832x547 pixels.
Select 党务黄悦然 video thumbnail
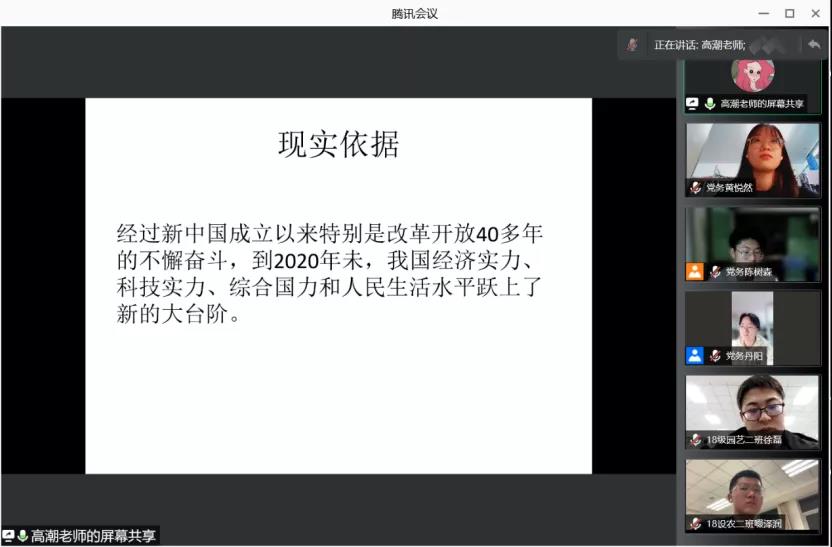pos(753,153)
